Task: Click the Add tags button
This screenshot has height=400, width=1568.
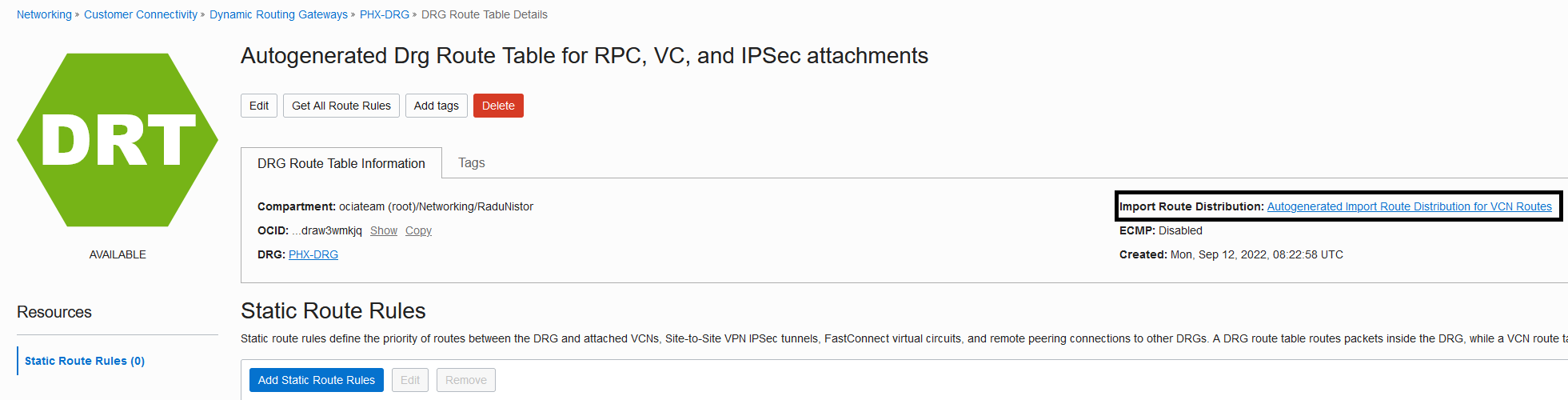Action: (x=436, y=106)
